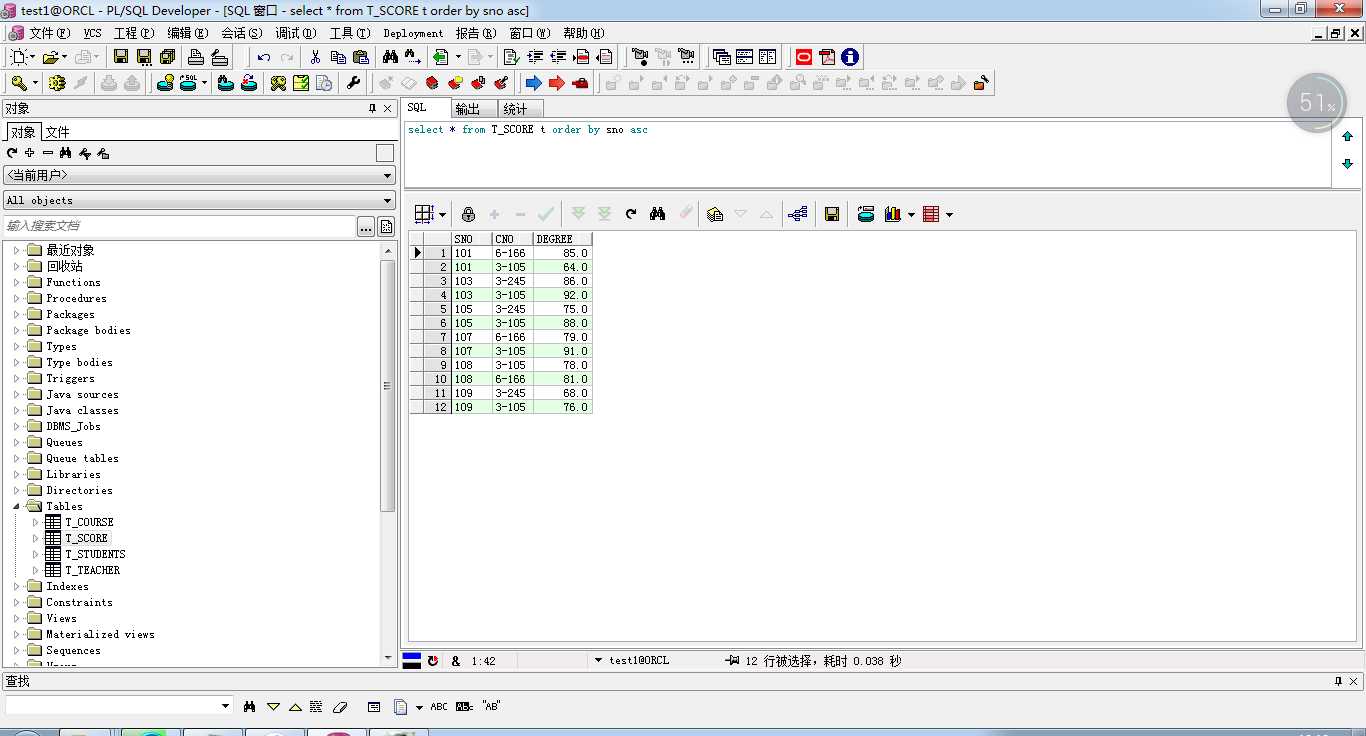
Task: Click the ellipsis button beside search box
Action: (x=366, y=227)
